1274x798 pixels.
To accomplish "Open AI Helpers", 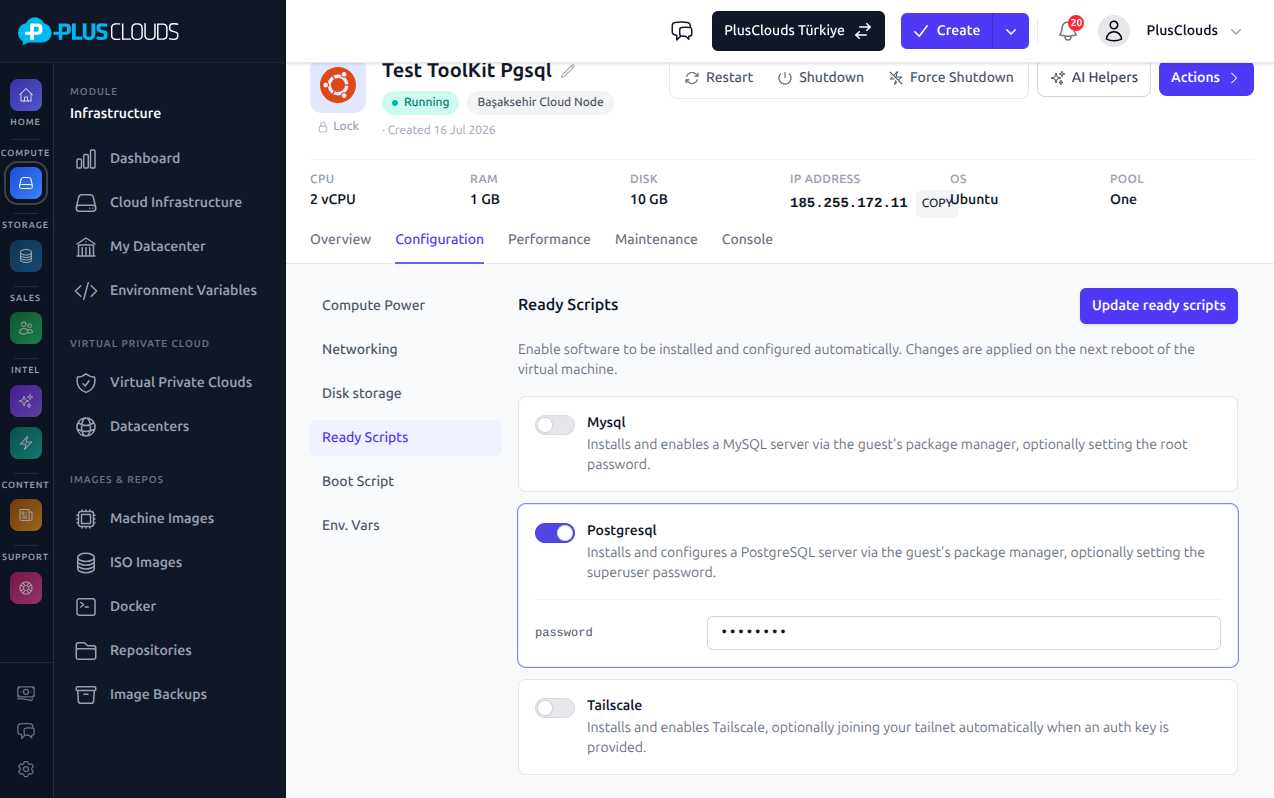I will click(x=1094, y=77).
